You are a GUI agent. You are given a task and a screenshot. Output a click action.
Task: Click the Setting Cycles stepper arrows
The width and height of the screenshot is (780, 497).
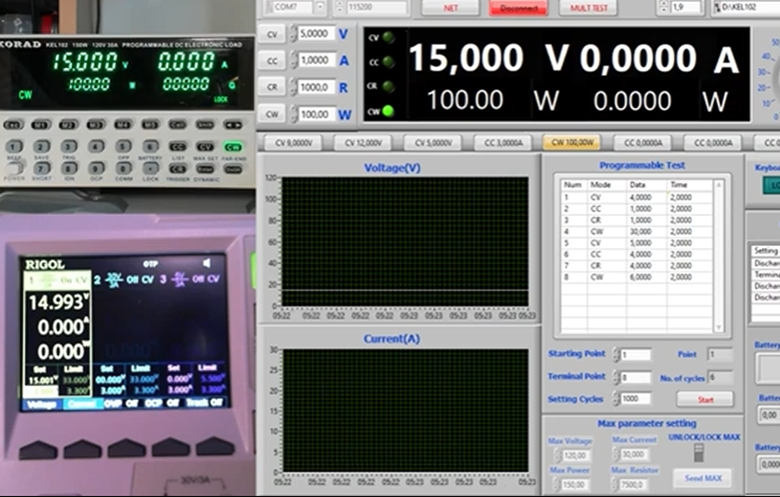[614, 398]
